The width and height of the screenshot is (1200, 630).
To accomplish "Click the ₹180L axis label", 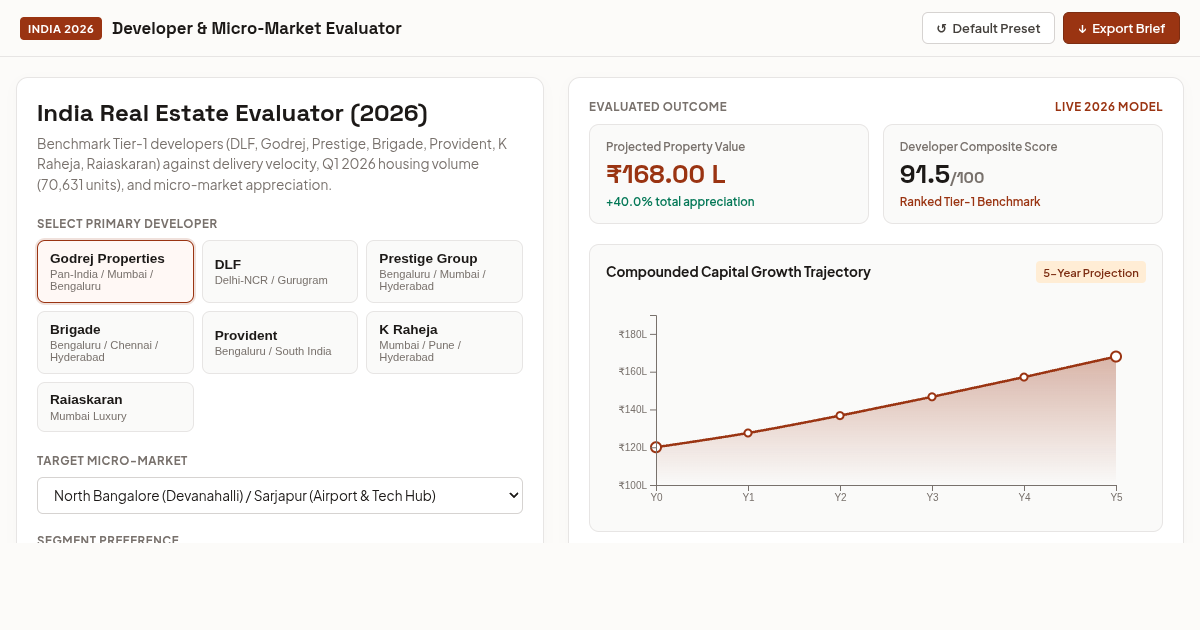I will (x=633, y=334).
